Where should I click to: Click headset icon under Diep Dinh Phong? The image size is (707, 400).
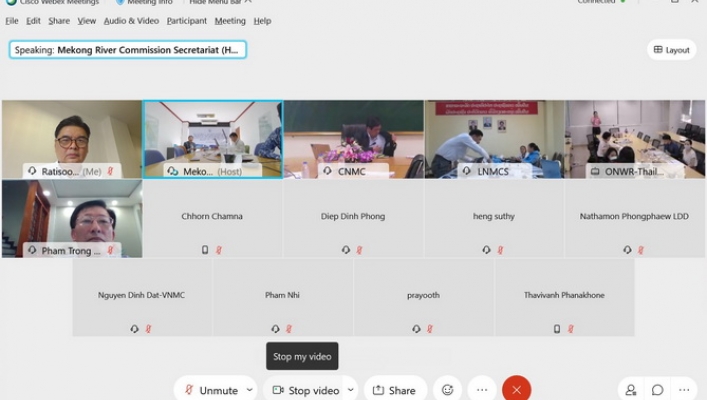[x=345, y=249]
